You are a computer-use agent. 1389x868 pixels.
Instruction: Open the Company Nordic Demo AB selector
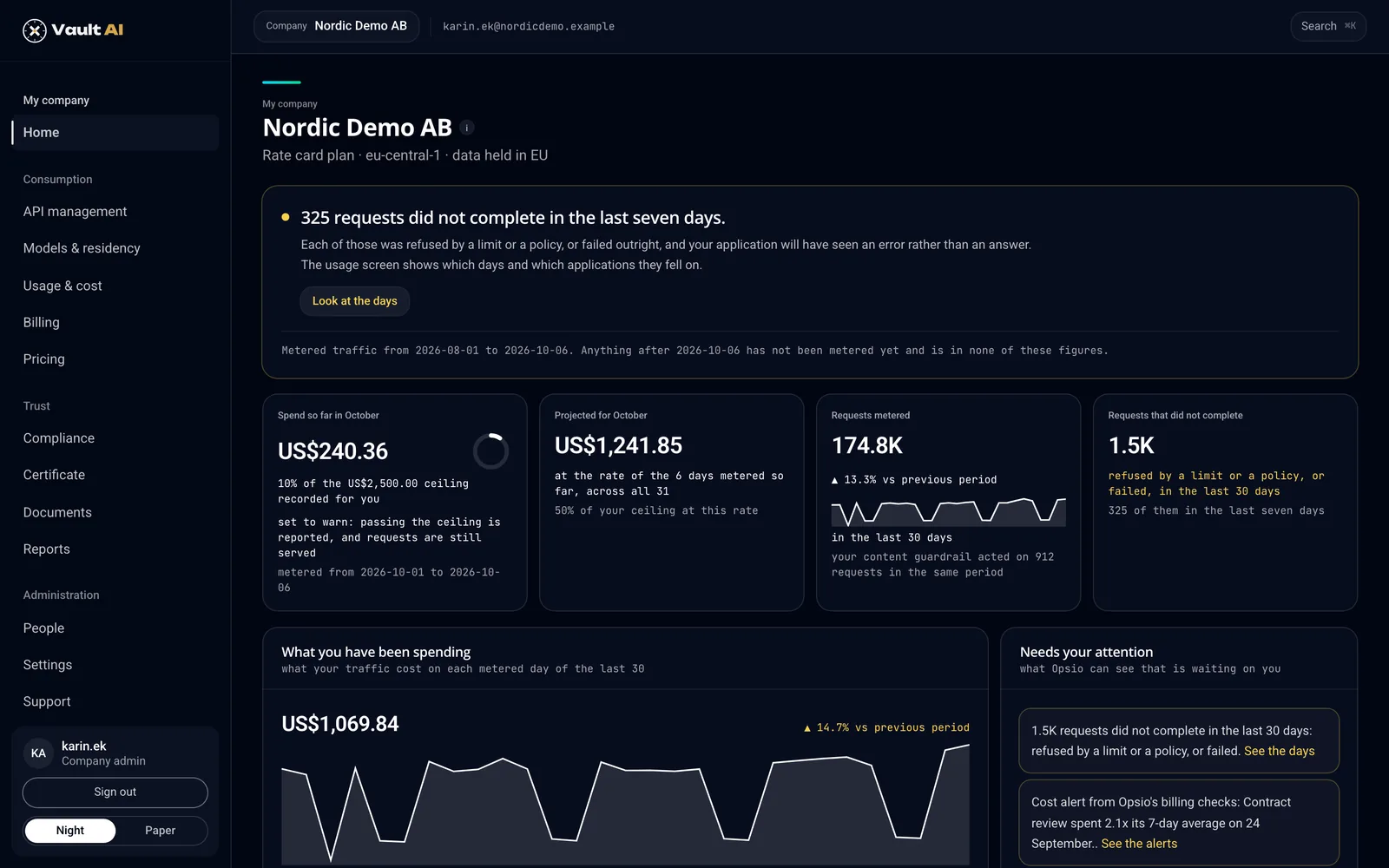click(336, 26)
